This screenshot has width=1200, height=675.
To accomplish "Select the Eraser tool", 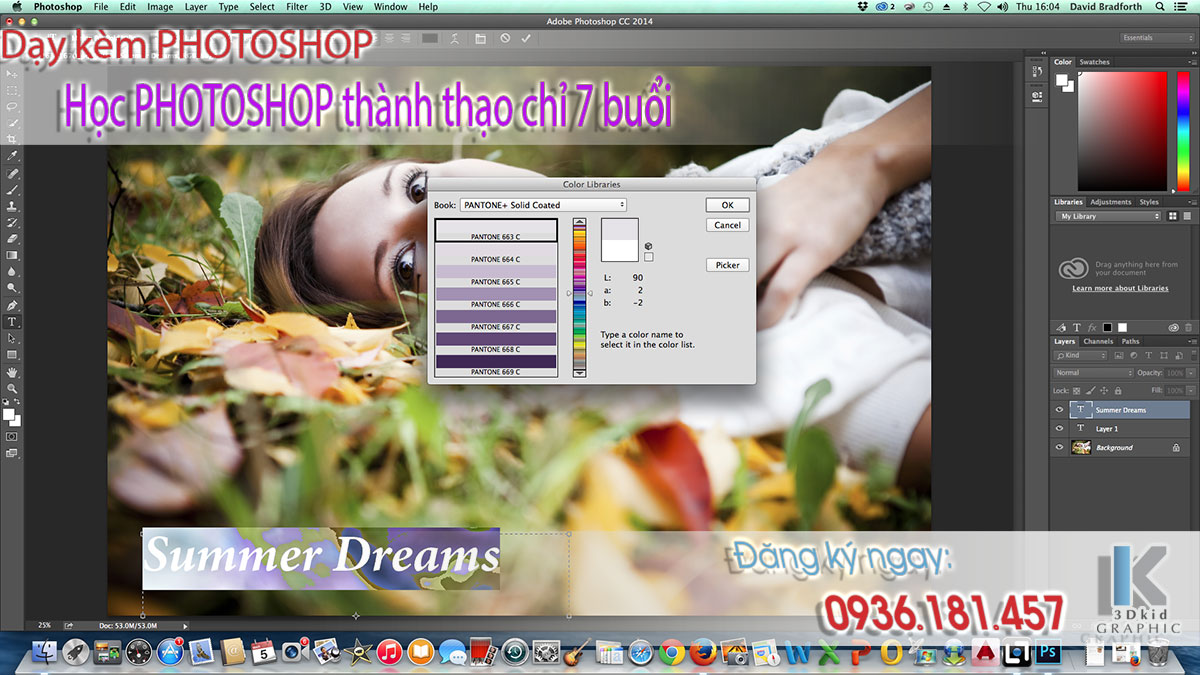I will 12,239.
